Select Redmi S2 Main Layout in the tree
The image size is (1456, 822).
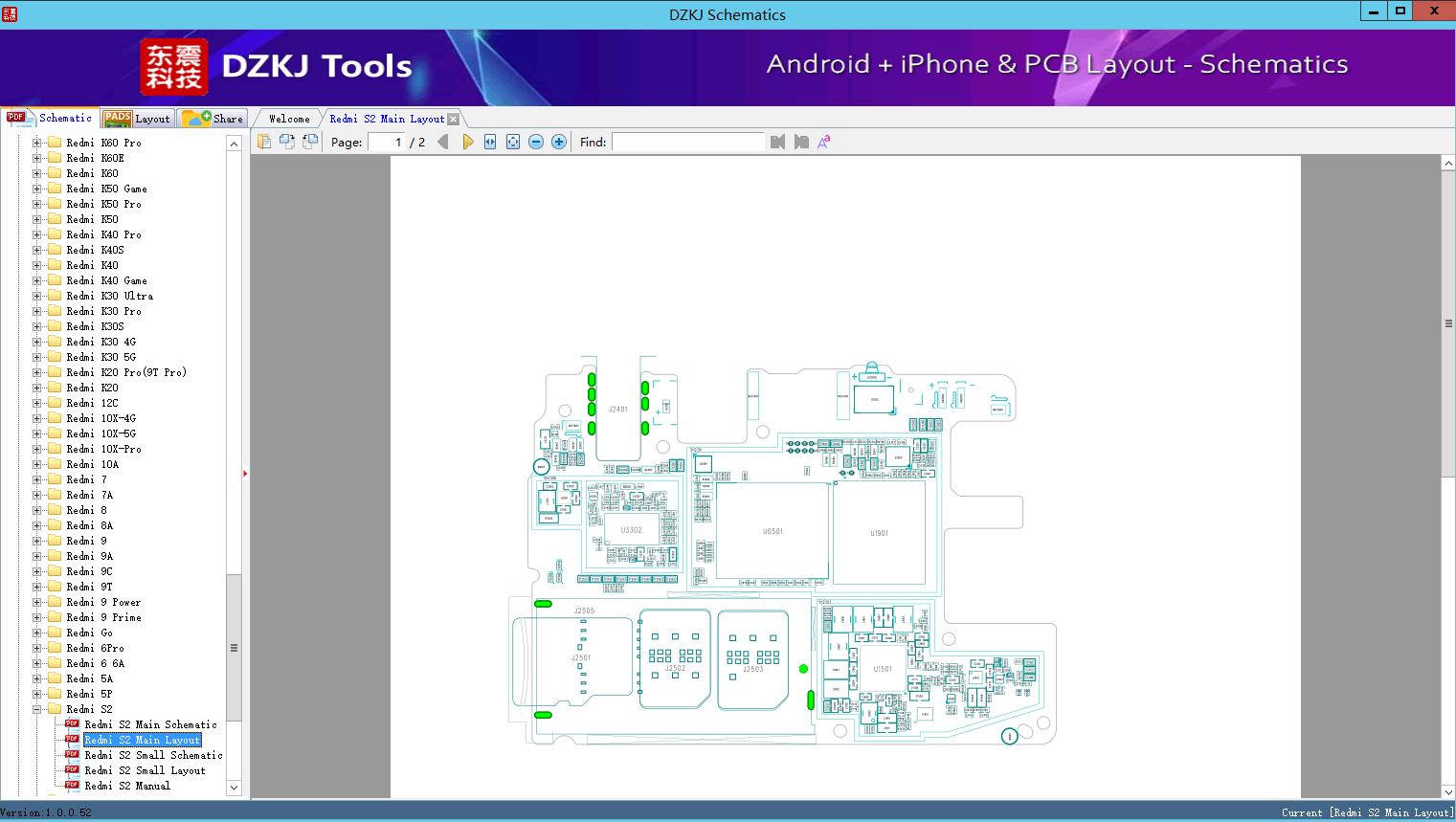[143, 740]
